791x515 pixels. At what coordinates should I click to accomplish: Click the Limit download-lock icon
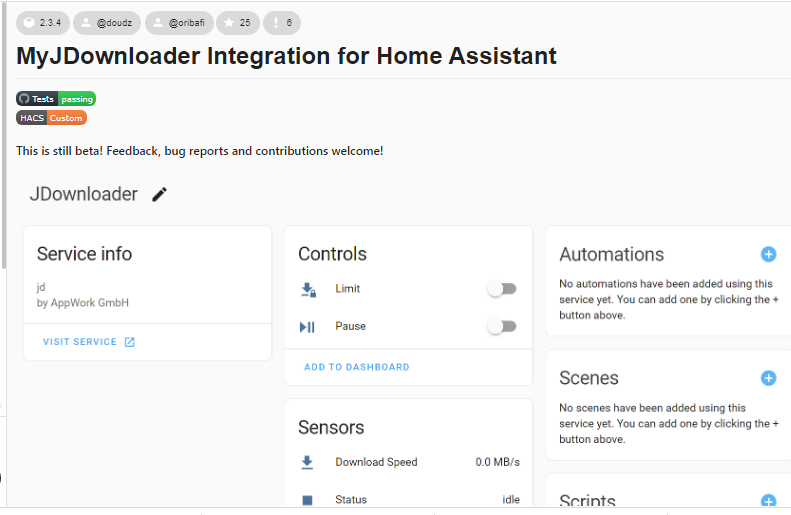tap(308, 290)
